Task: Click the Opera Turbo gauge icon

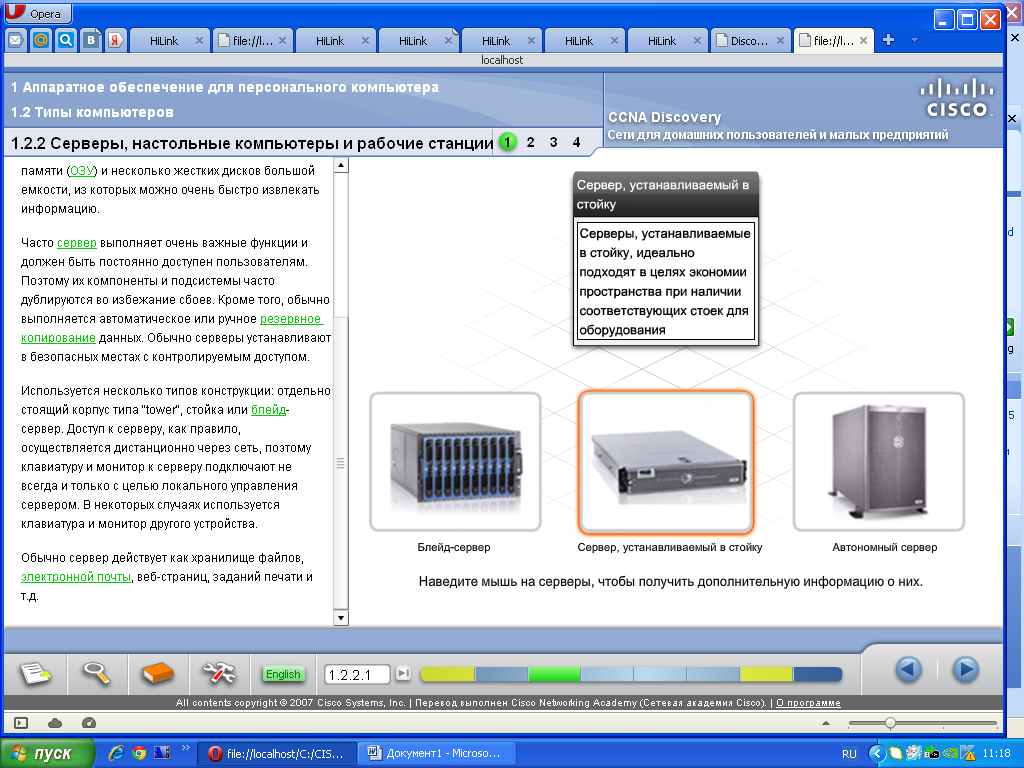Action: (x=89, y=723)
